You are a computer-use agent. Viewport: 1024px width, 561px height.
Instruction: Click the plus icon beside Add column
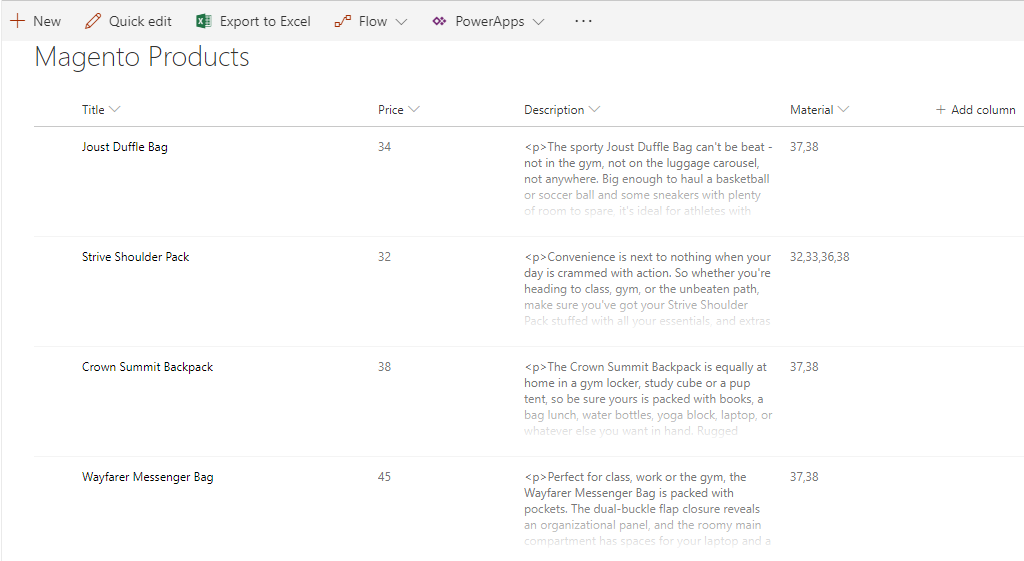pos(940,110)
